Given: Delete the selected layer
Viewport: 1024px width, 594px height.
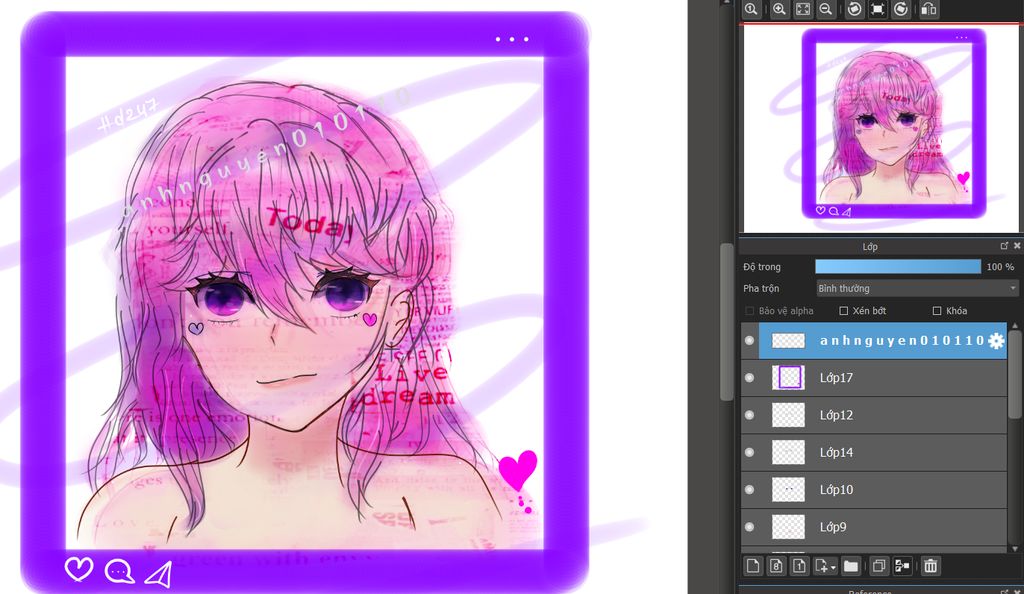Looking at the screenshot, I should [x=931, y=566].
